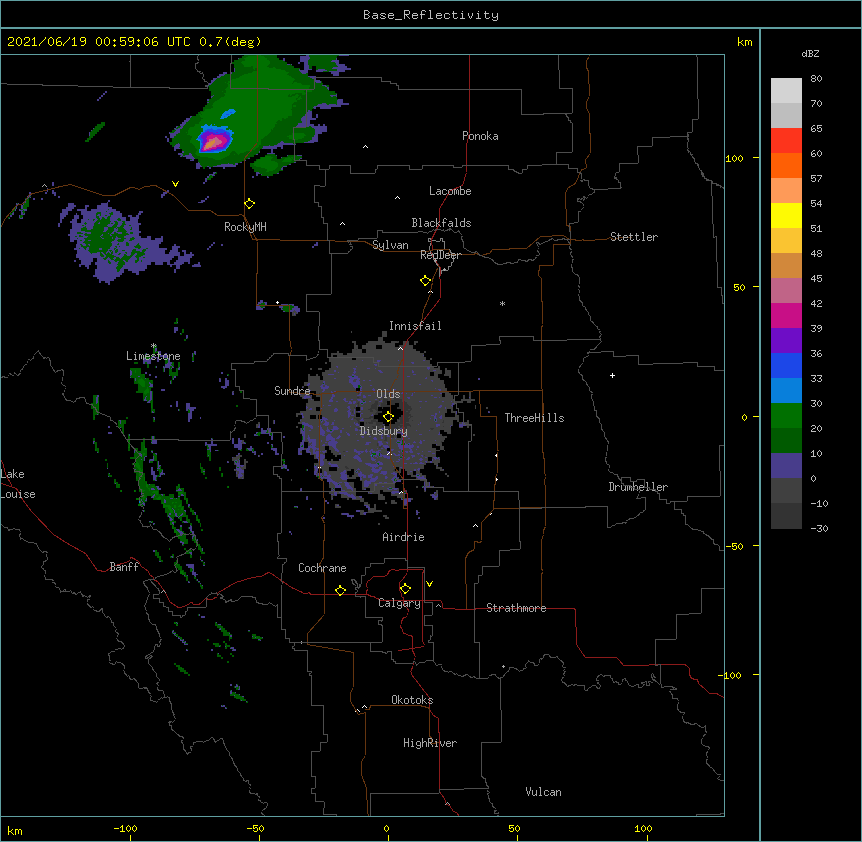The height and width of the screenshot is (842, 862).
Task: Select the bright green 20-30 dBZ swatch
Action: pyautogui.click(x=786, y=416)
